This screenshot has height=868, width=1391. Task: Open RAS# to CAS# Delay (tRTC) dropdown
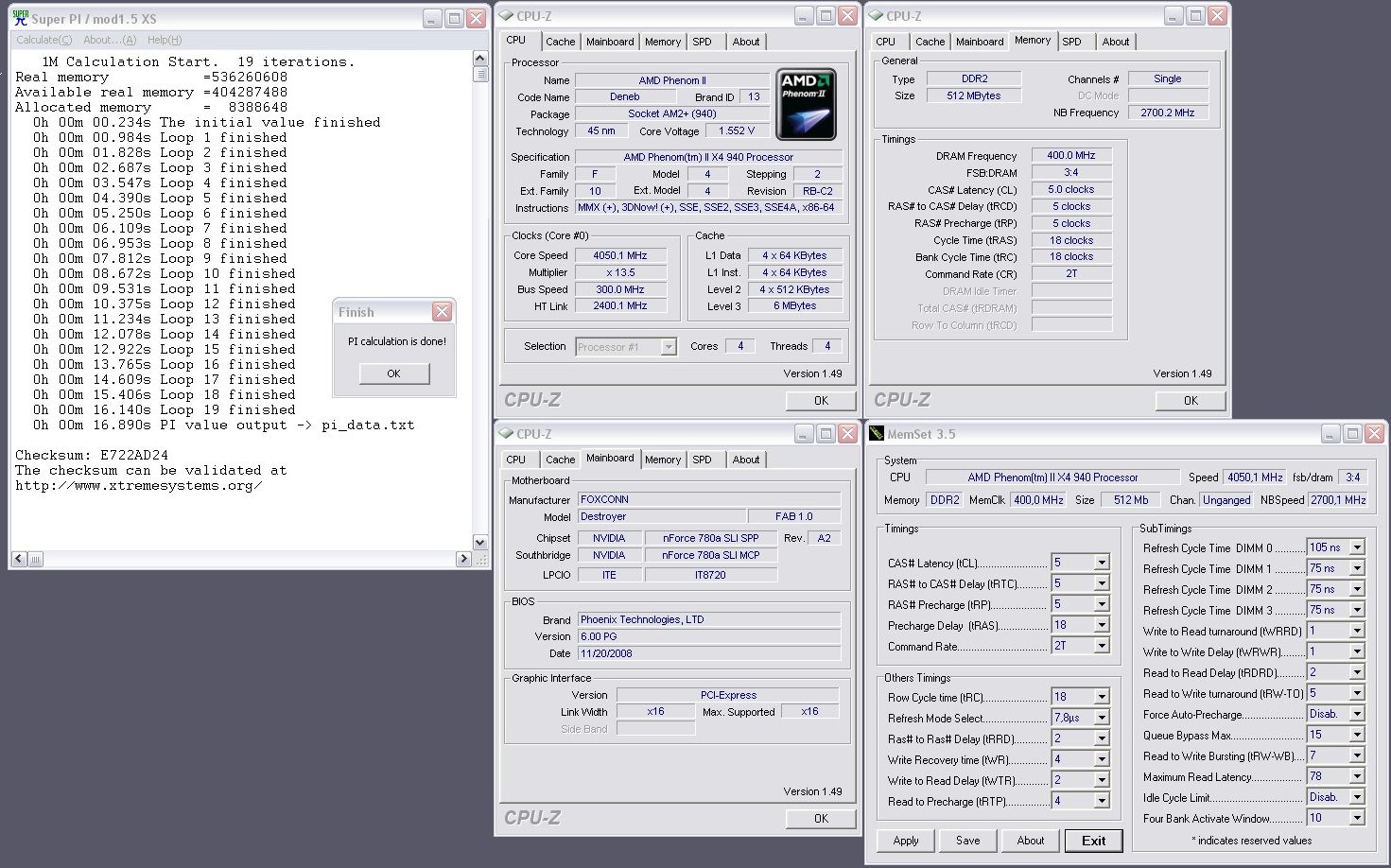click(x=1102, y=583)
